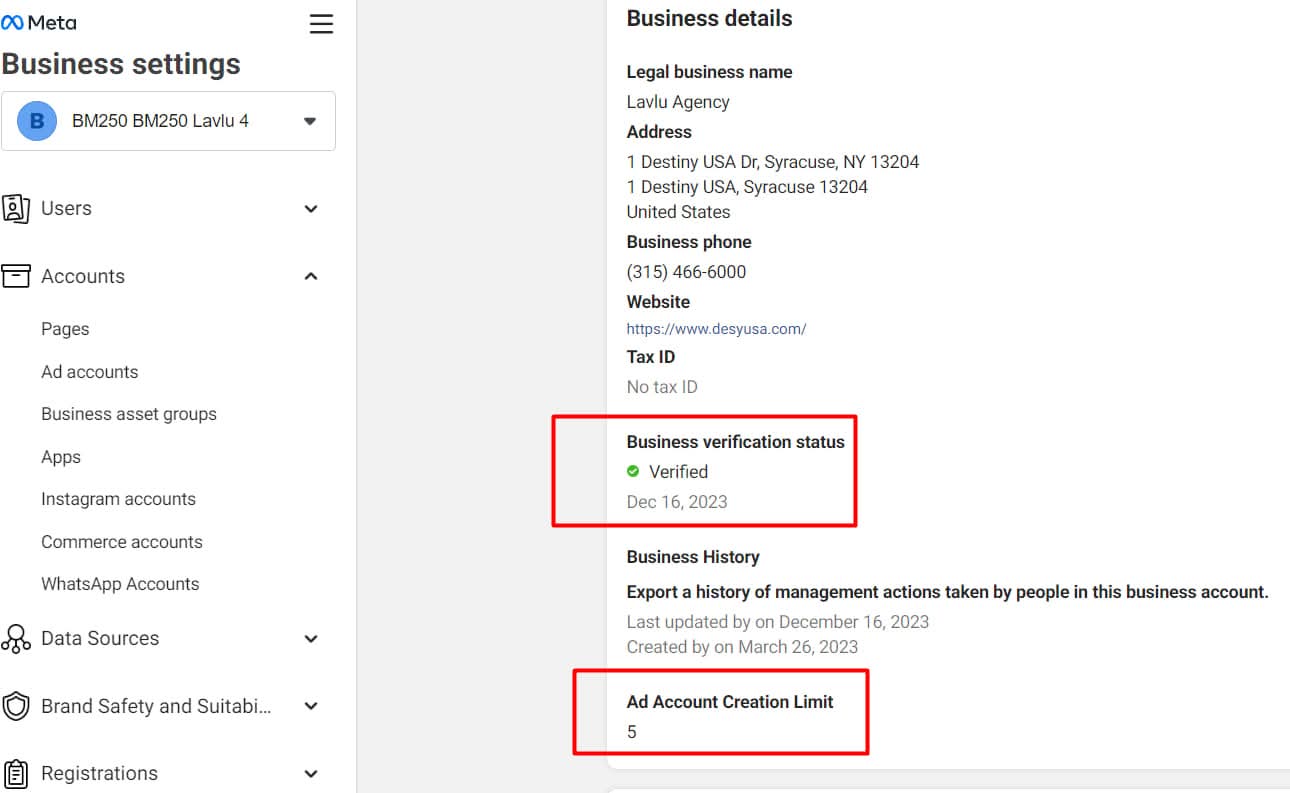Click the business phone number (315) 466-6000
Viewport: 1290px width, 793px height.
tap(686, 272)
